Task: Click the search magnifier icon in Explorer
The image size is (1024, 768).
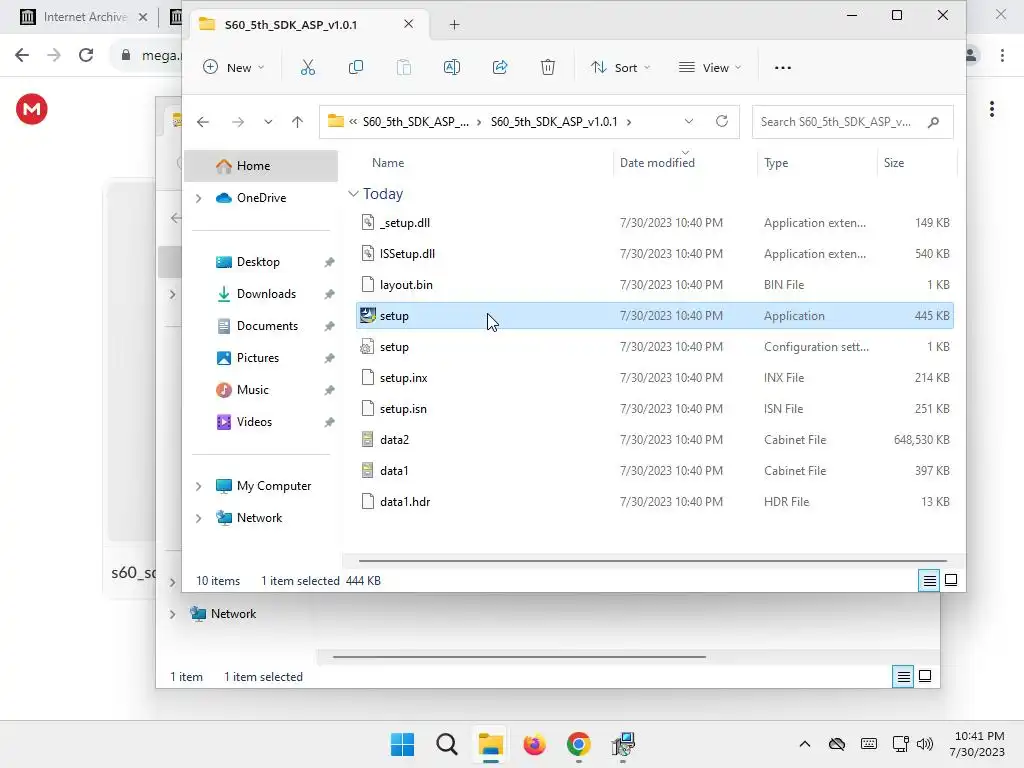Action: tap(933, 122)
